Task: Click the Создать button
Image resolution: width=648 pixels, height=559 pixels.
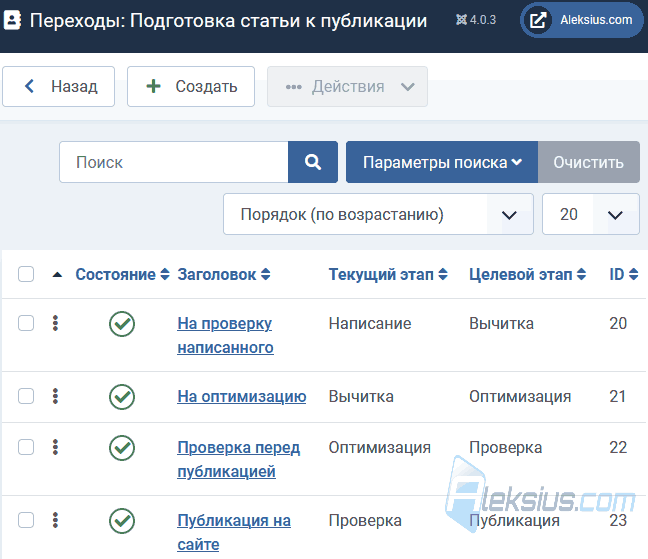Action: coord(191,87)
